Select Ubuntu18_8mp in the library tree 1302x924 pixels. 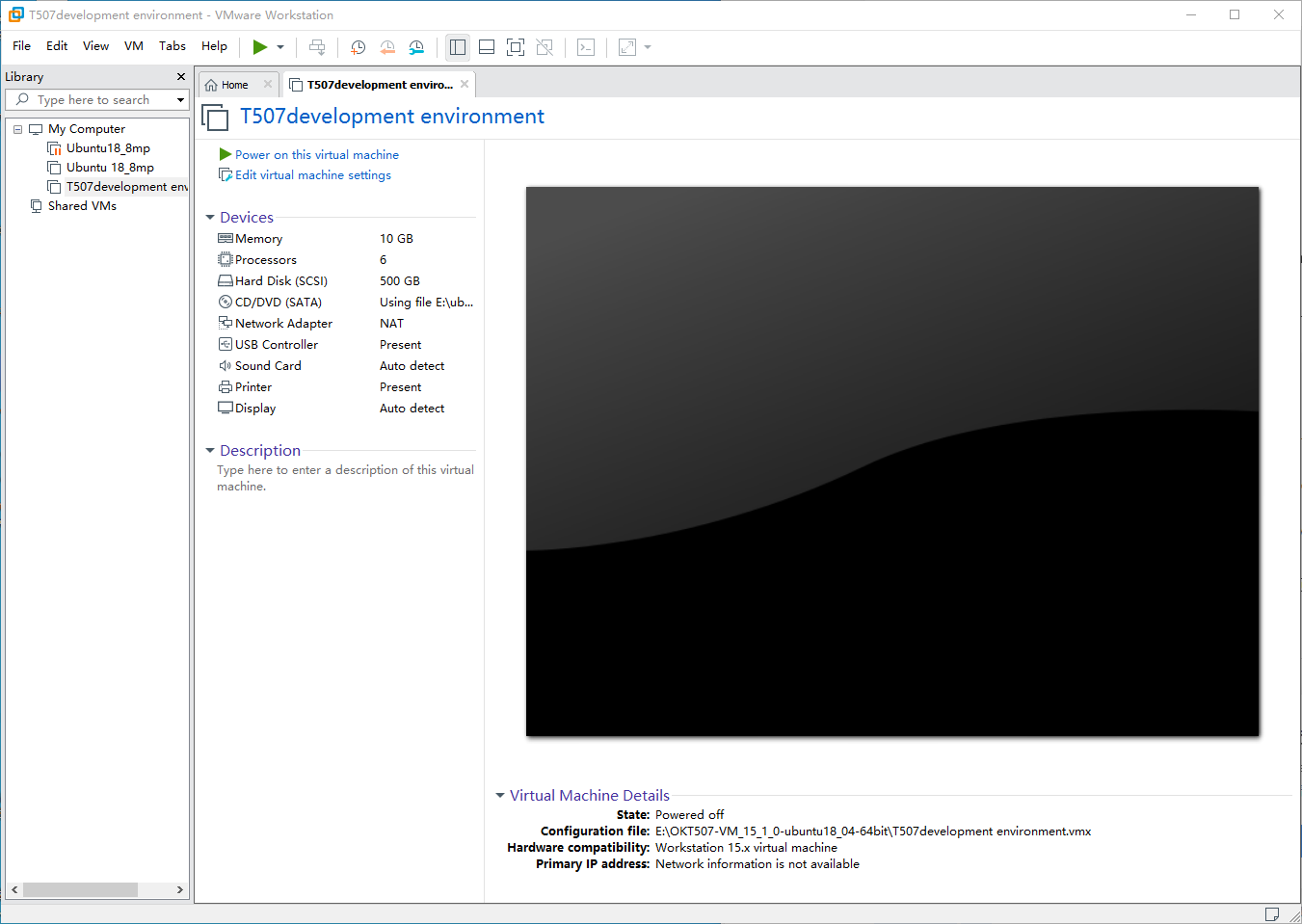[x=108, y=148]
